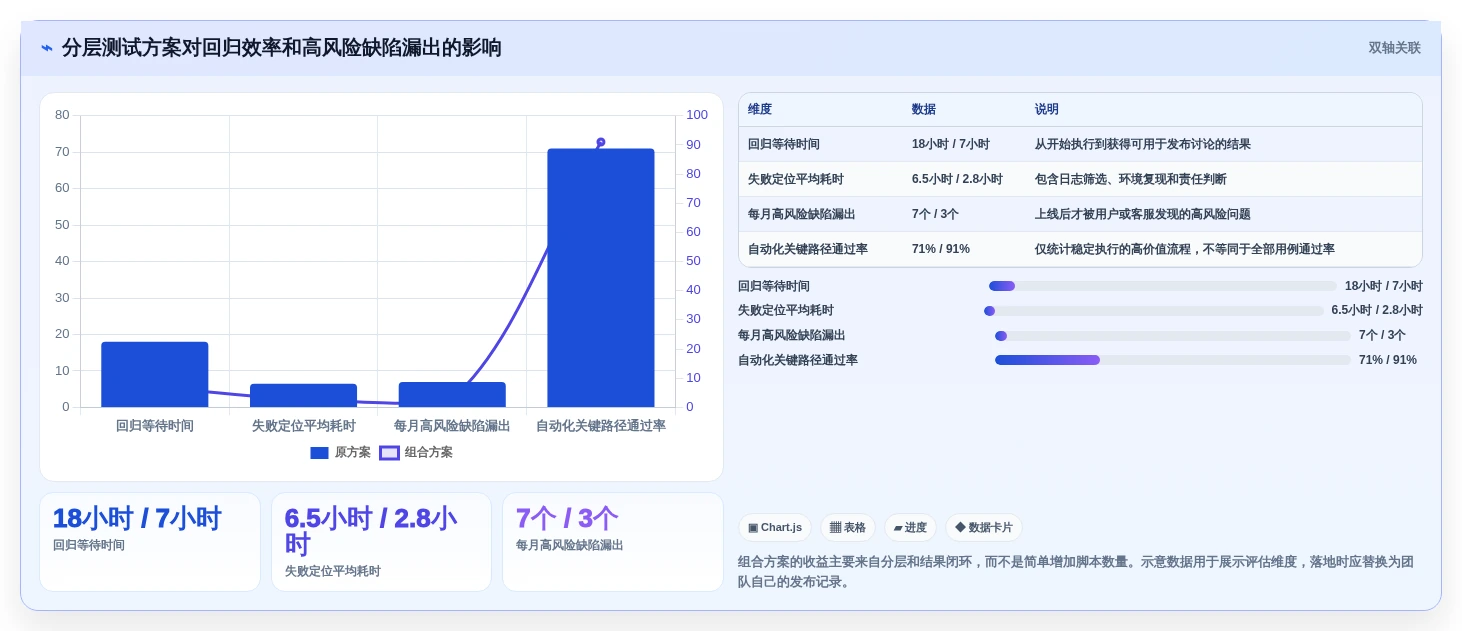
Task: Click the 双轴关联 label in the header
Action: pyautogui.click(x=1394, y=48)
